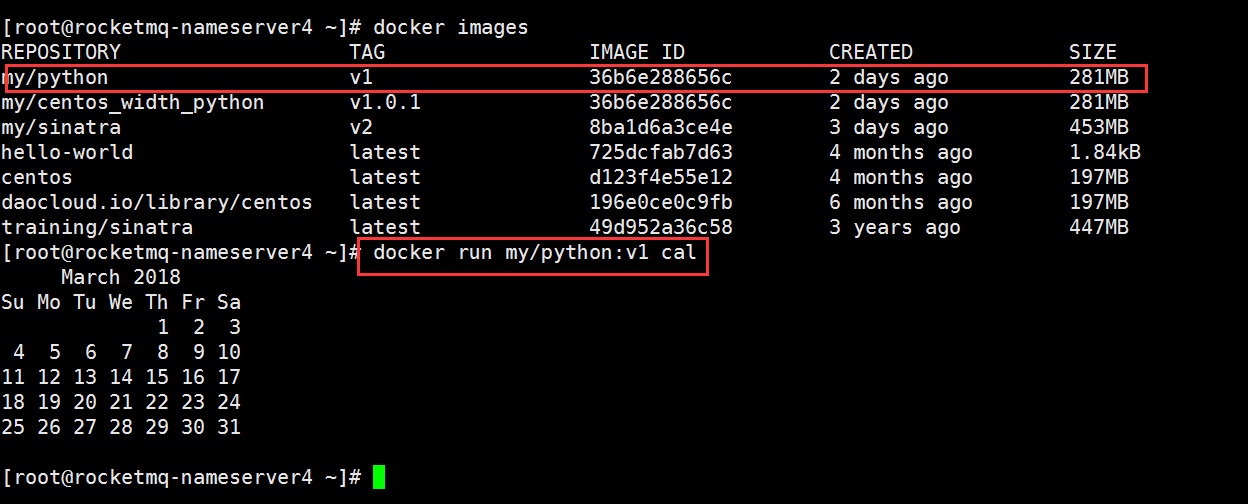Click the "docker run my/python:v1 cal" command

tap(534, 252)
